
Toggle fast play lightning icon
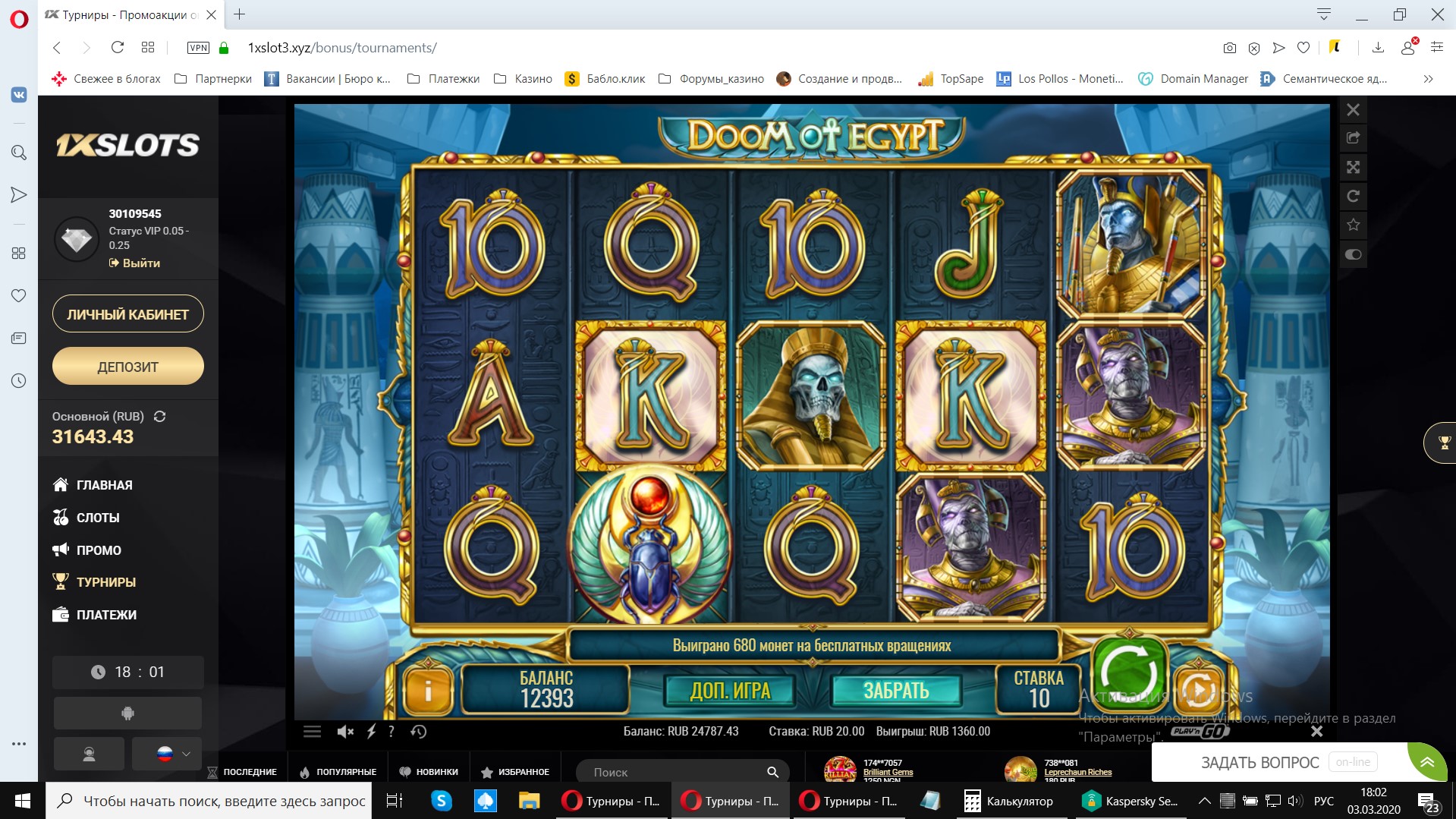(371, 732)
